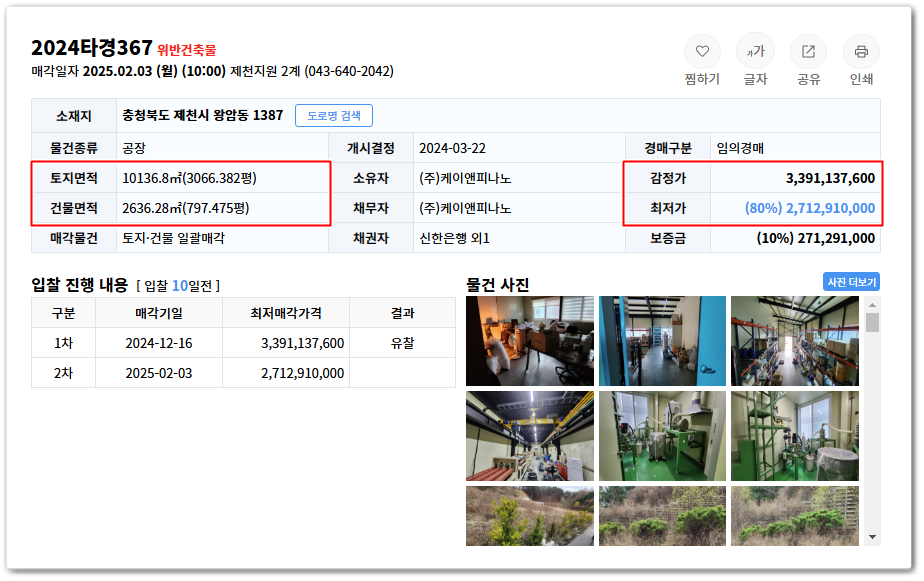Click the appraisal value 3,391,137,600 in the 감정가 row

(x=830, y=178)
